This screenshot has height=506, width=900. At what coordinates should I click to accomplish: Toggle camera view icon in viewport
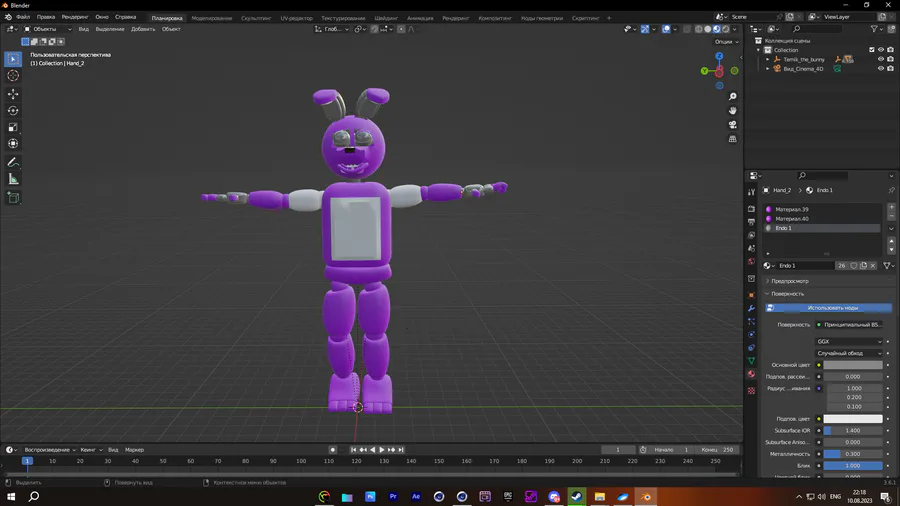pyautogui.click(x=732, y=124)
